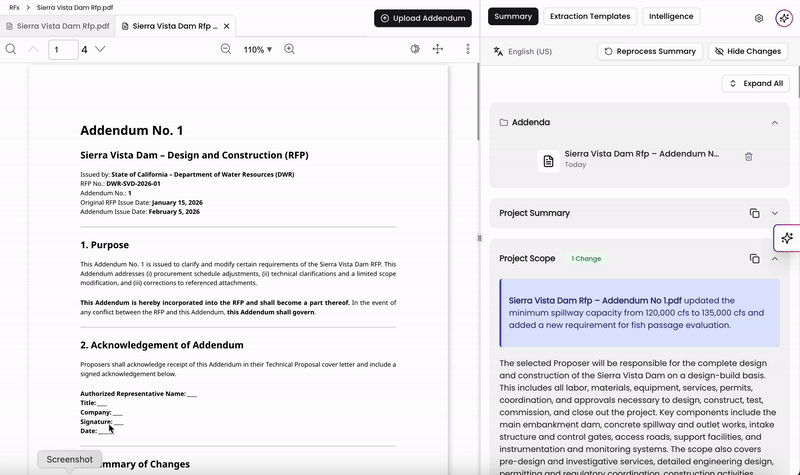Image resolution: width=800 pixels, height=475 pixels.
Task: Open the PDF toolbar more options menu
Action: tap(468, 49)
